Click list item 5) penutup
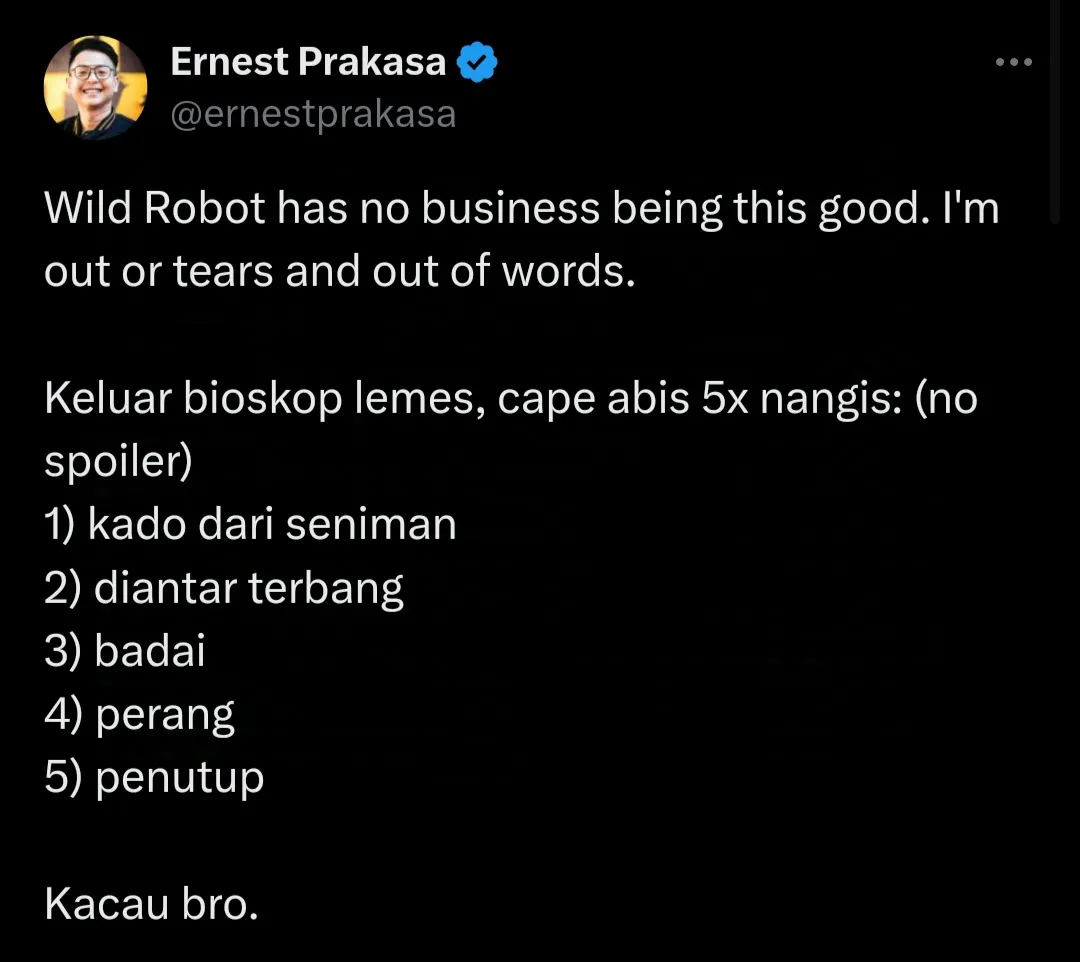The width and height of the screenshot is (1080, 962). click(153, 776)
